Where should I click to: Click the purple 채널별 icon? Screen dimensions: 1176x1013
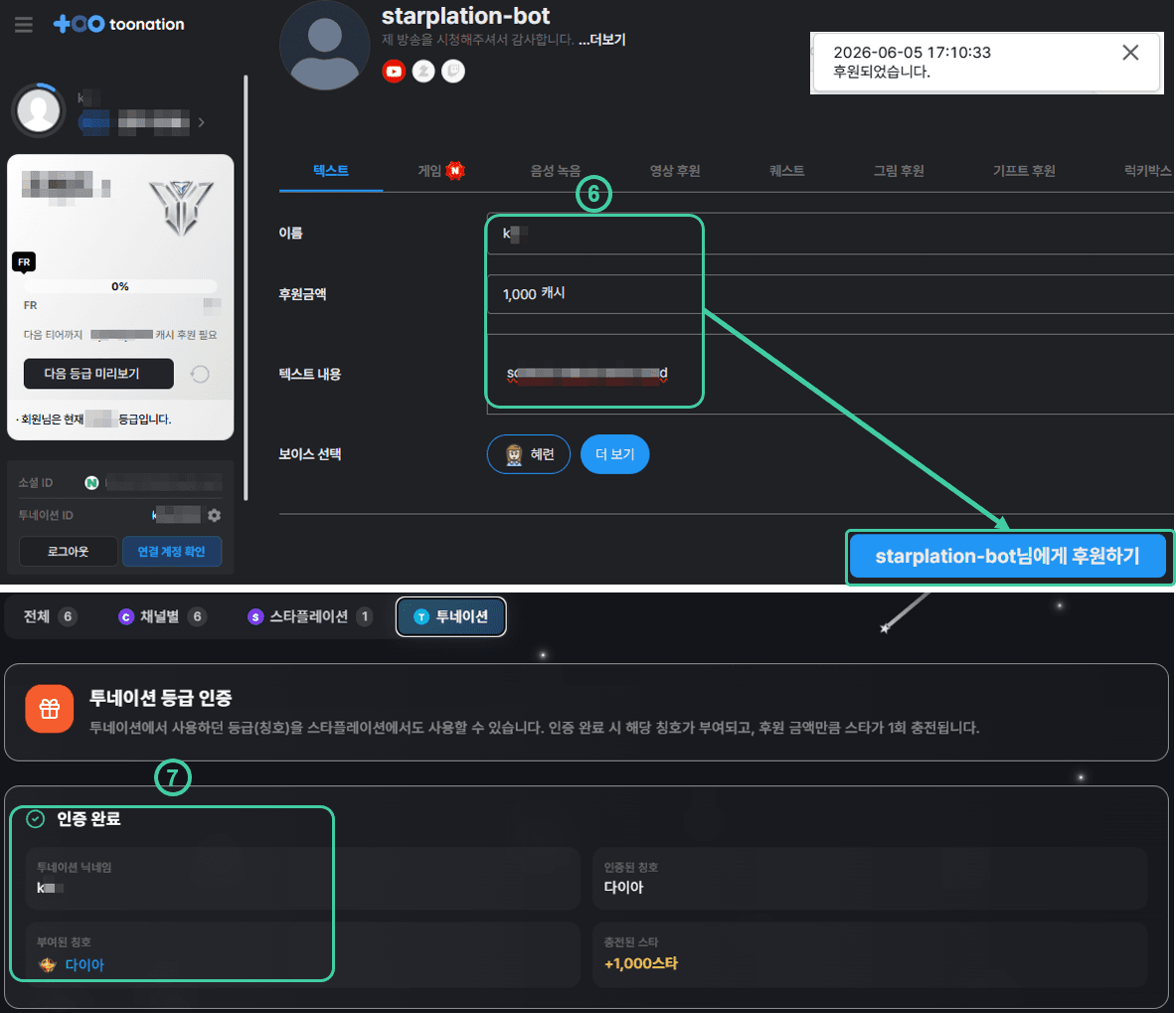pyautogui.click(x=126, y=617)
